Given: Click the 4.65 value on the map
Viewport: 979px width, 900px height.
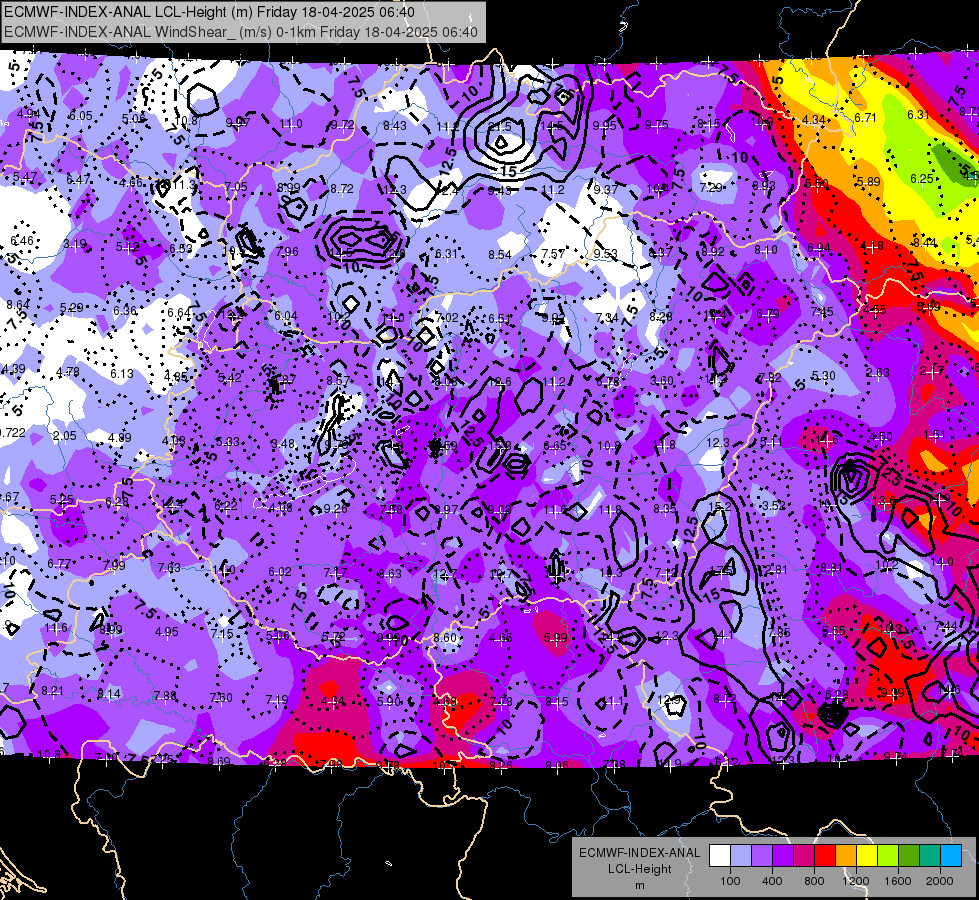Looking at the screenshot, I should pos(501,638).
